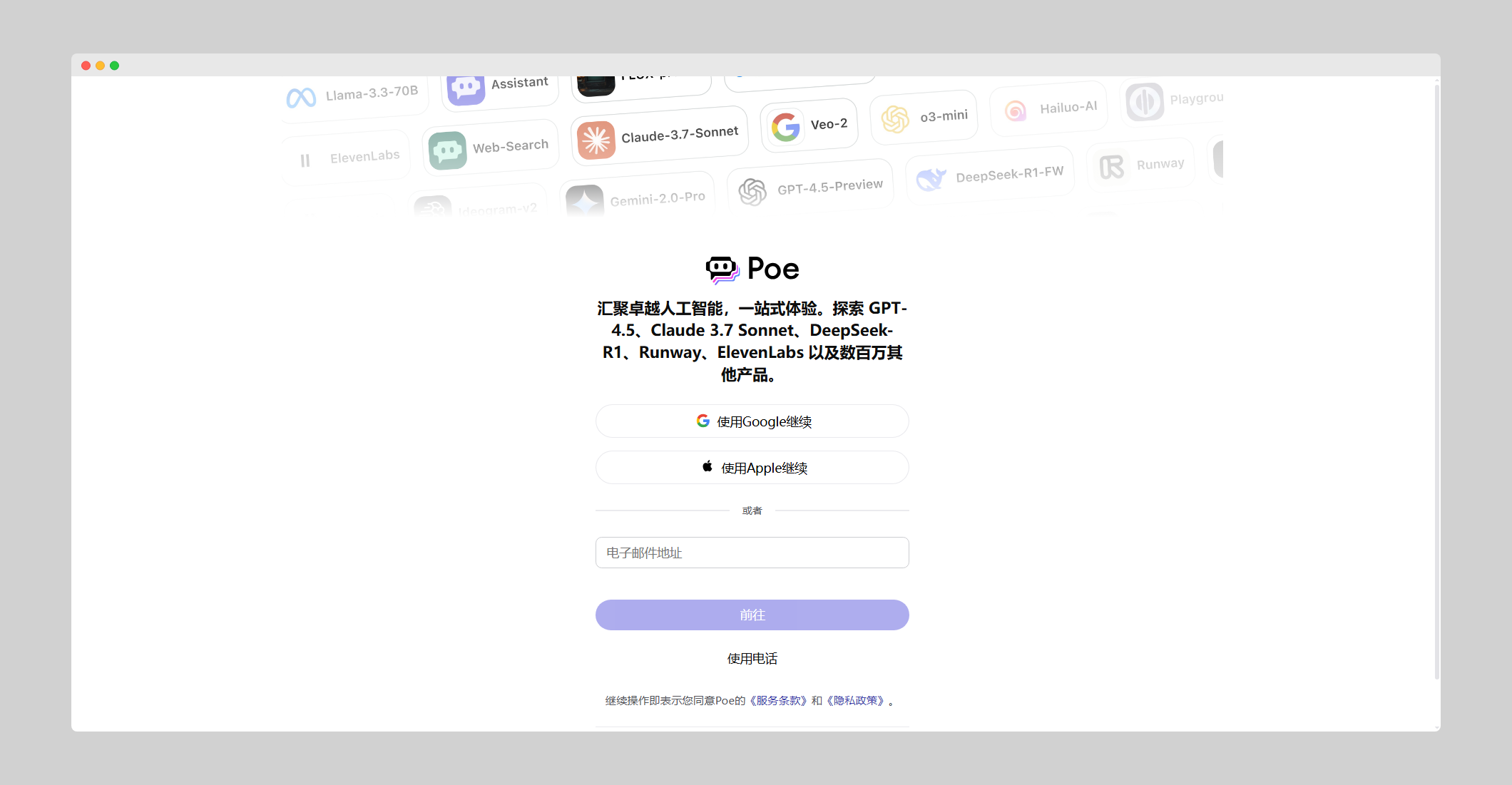Click the o3-mini OpenAI icon
1512x785 pixels.
pos(895,119)
